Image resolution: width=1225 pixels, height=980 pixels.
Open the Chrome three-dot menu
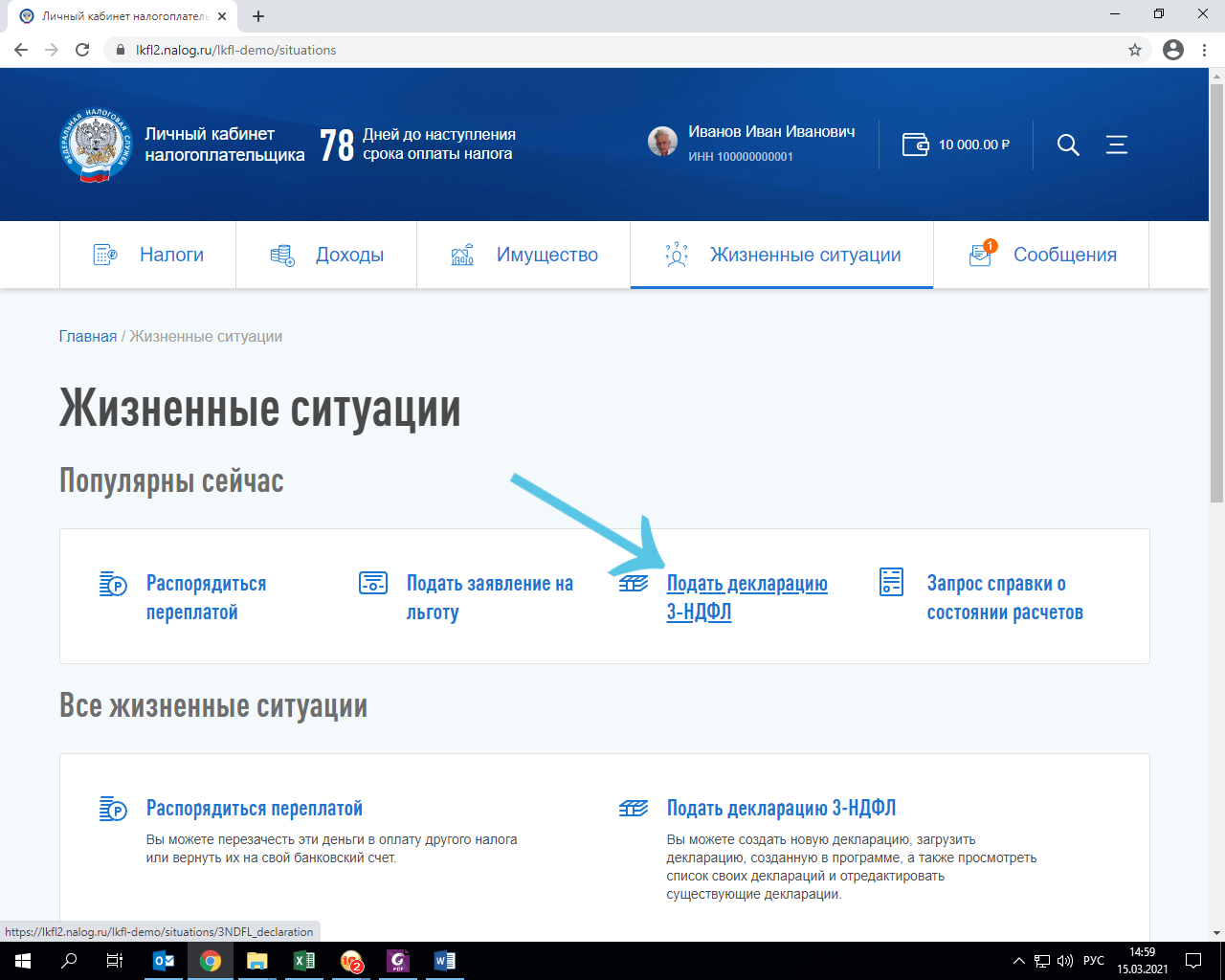(x=1203, y=50)
